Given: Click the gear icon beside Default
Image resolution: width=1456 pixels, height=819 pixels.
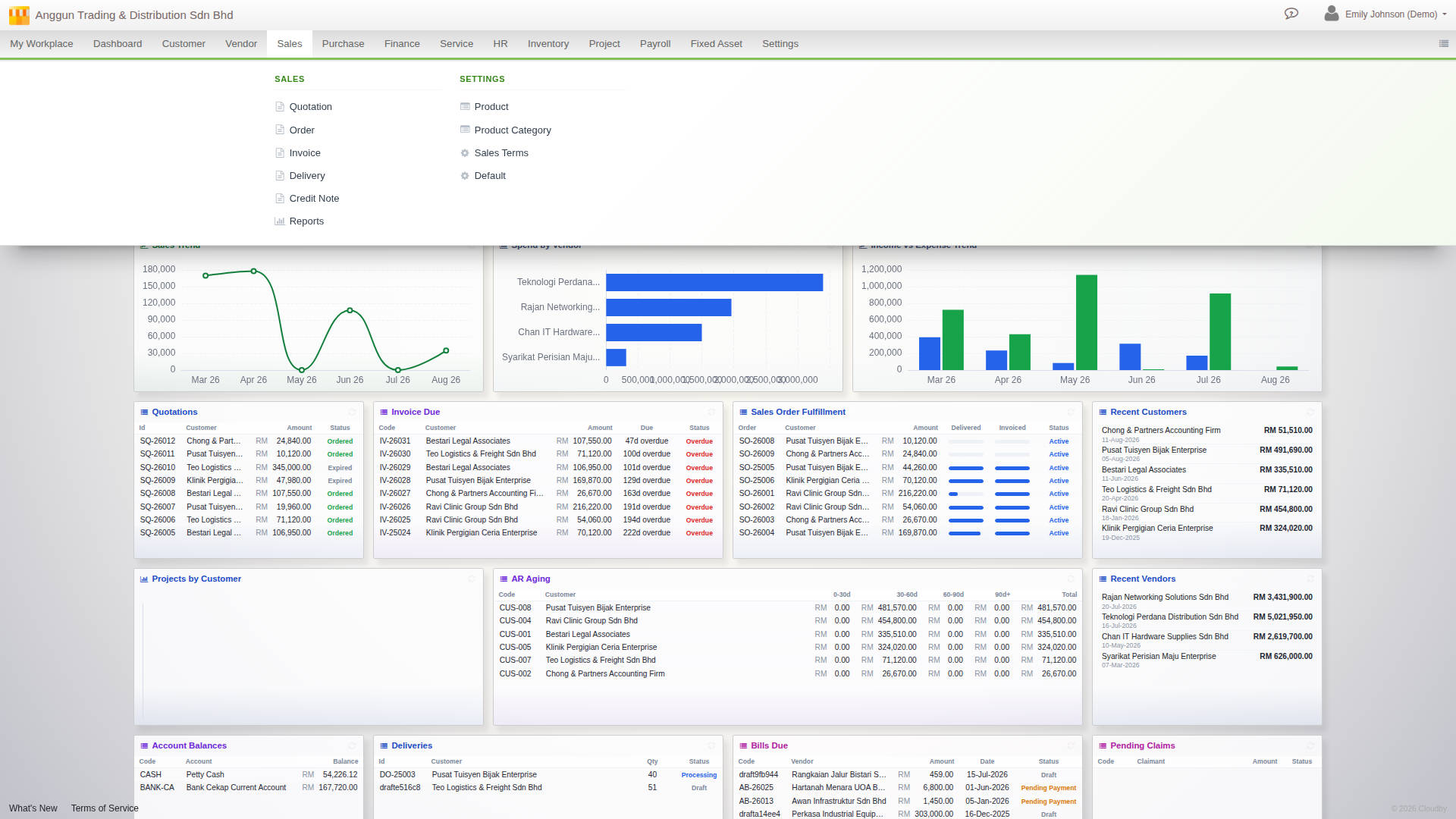Looking at the screenshot, I should point(465,176).
